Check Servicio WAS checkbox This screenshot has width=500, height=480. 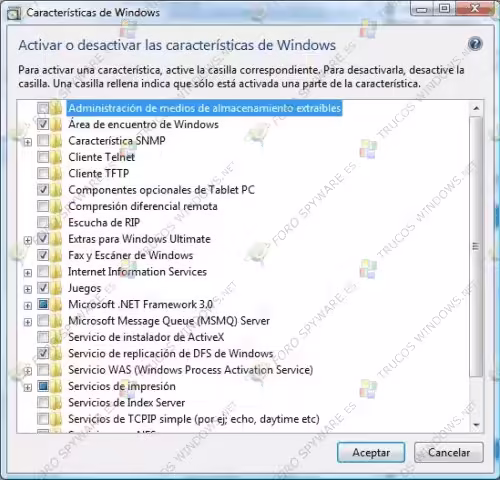(x=43, y=369)
